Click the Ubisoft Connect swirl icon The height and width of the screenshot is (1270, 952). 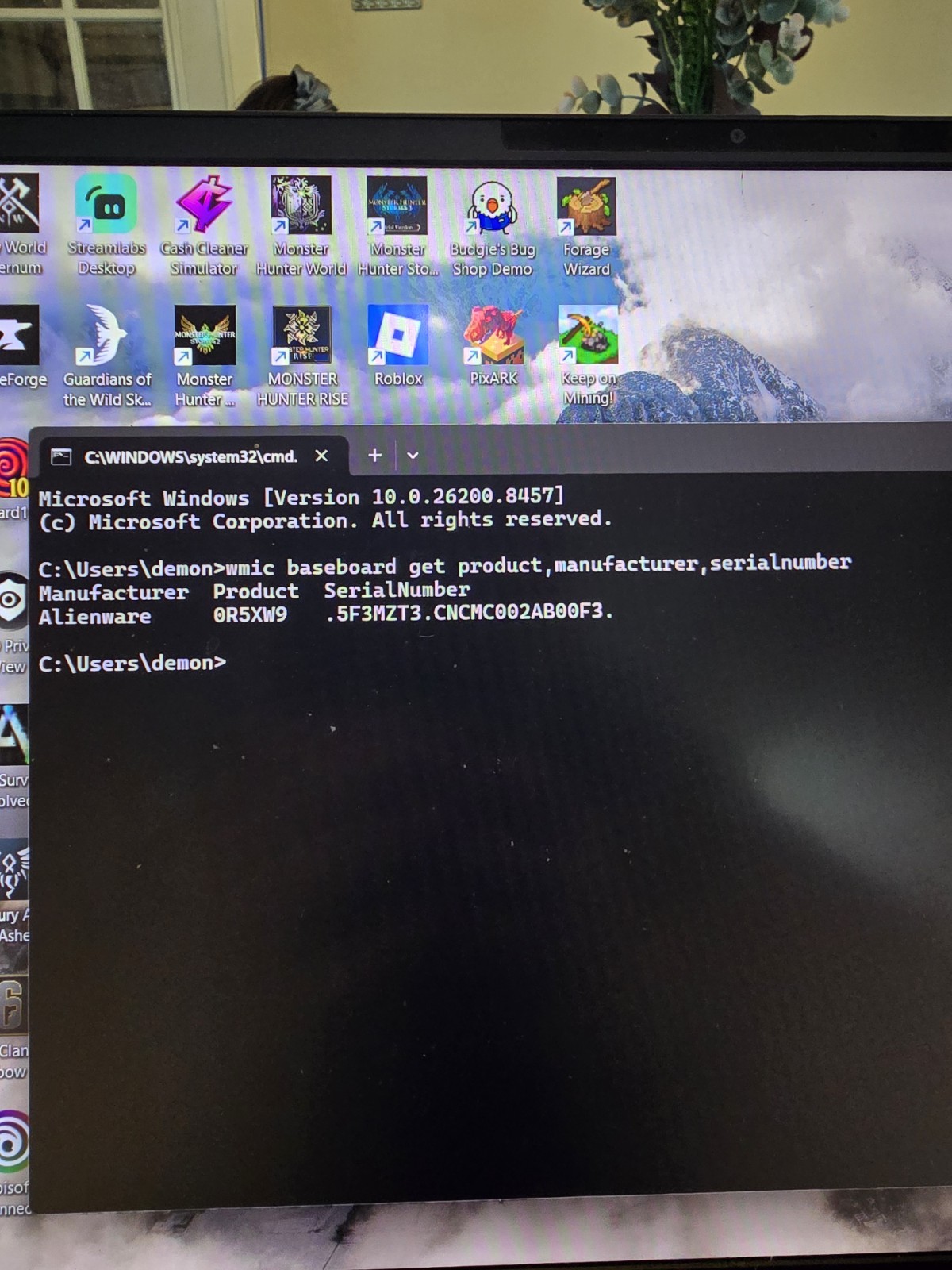pyautogui.click(x=14, y=1163)
